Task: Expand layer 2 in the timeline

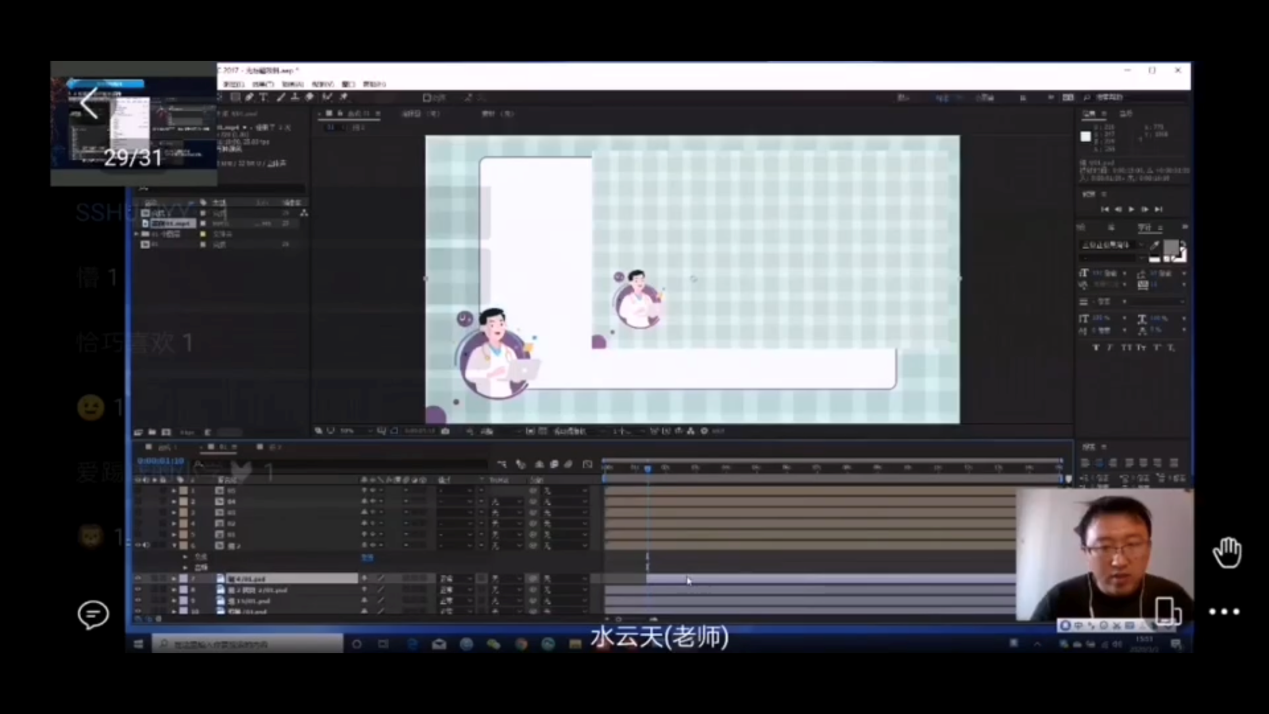Action: (174, 502)
